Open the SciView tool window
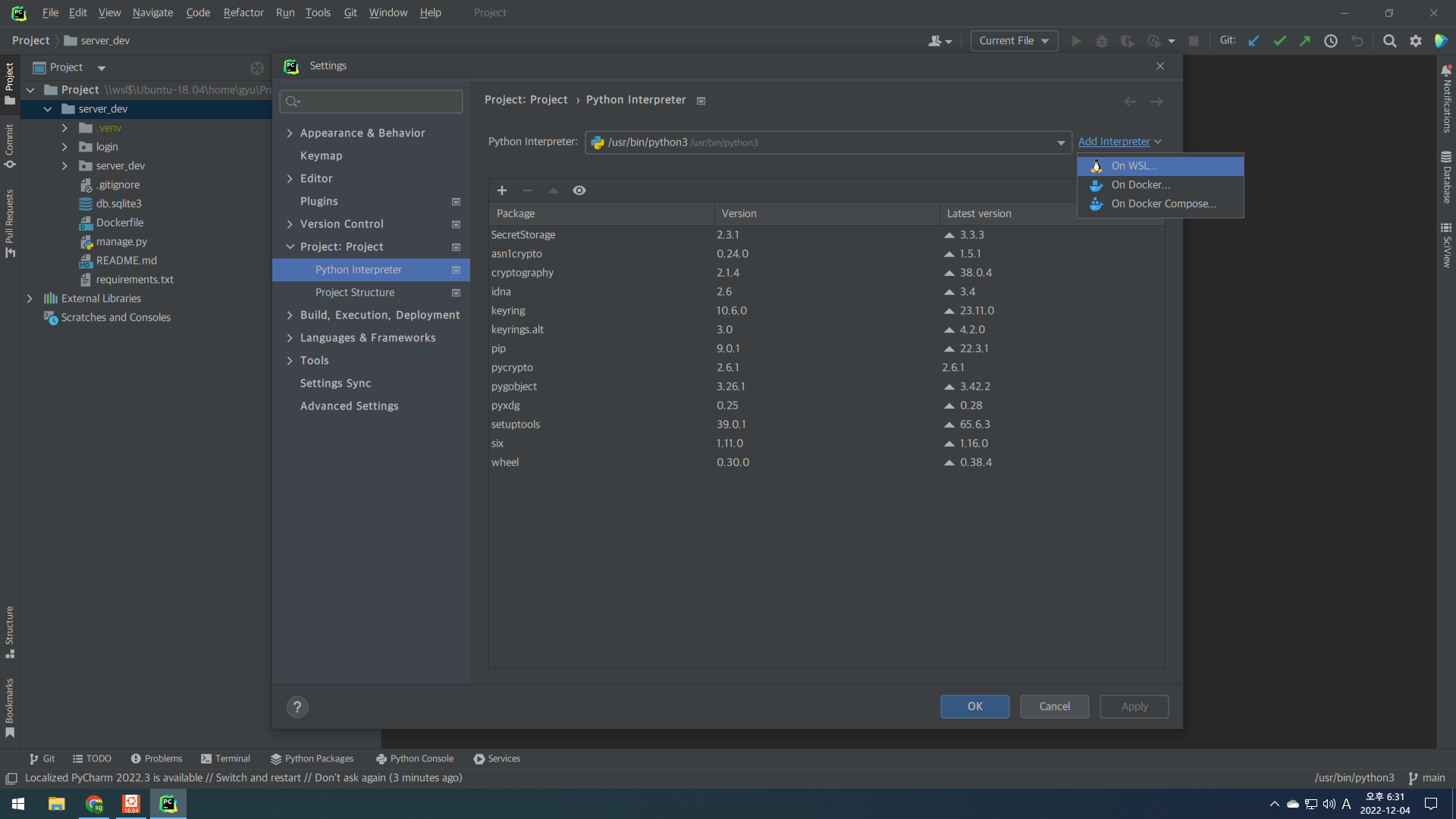Screen dimensions: 1456x819 pyautogui.click(x=1446, y=245)
